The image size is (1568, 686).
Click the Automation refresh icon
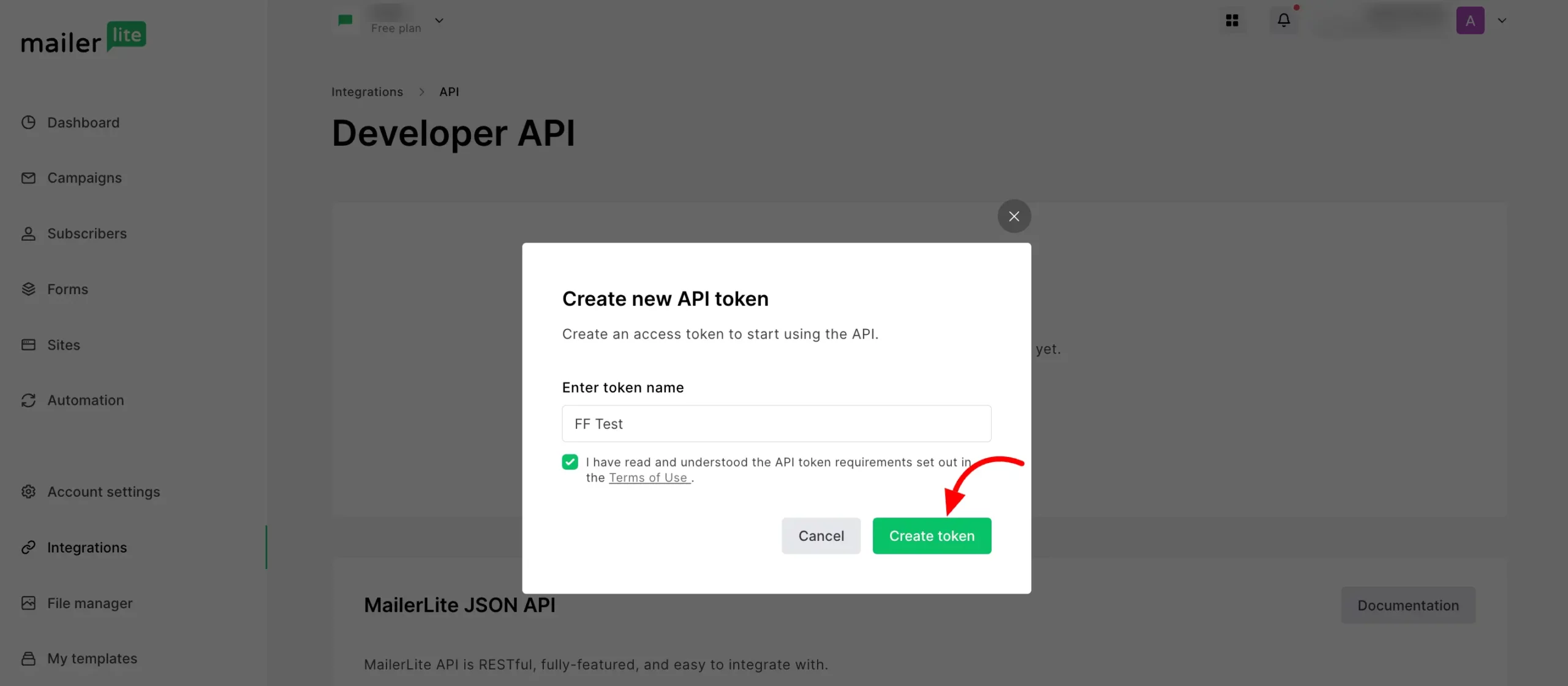(x=28, y=400)
